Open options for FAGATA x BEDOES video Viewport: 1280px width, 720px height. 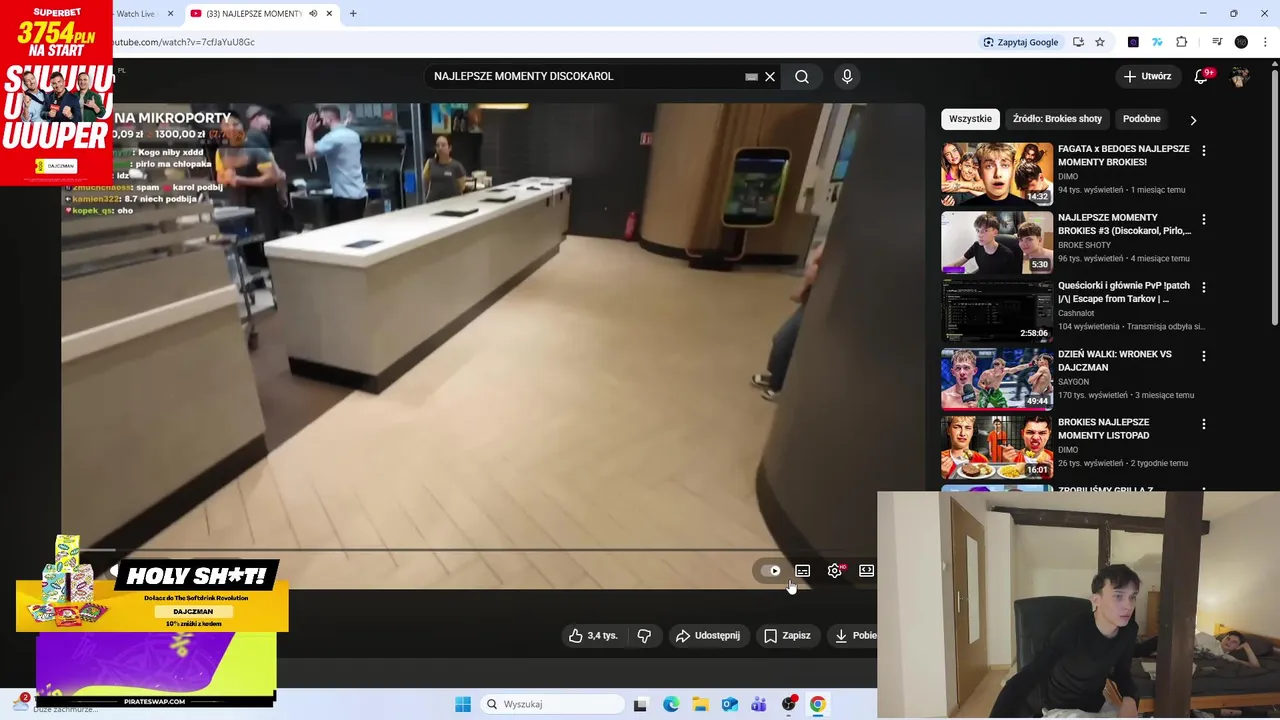1204,151
